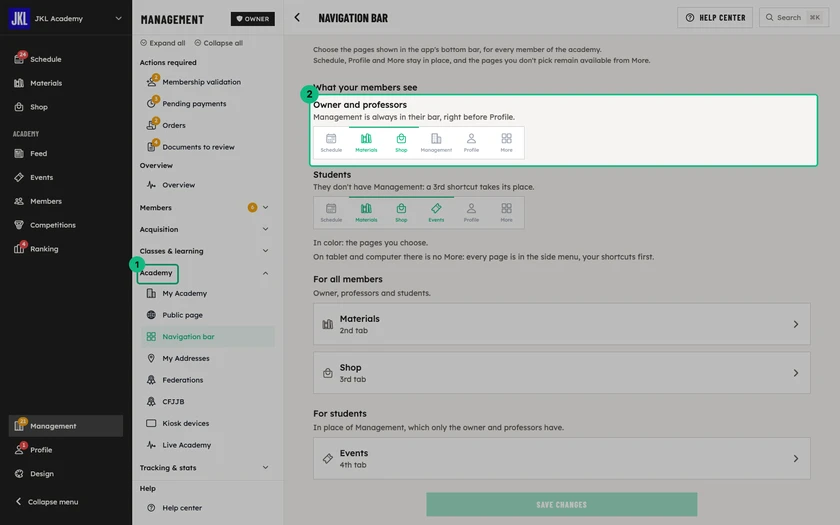Click Save Changes button
840x525 pixels.
click(x=561, y=505)
